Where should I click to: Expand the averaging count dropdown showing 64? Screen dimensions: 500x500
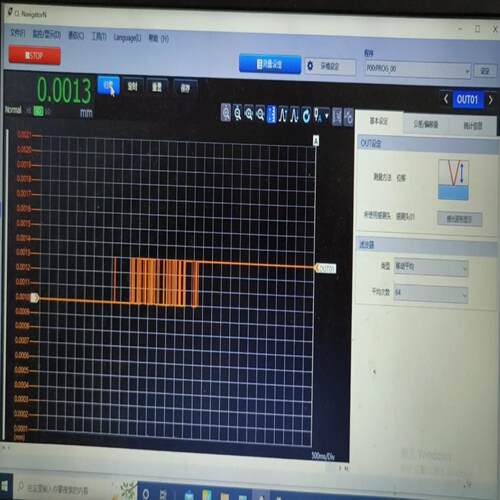pos(431,294)
